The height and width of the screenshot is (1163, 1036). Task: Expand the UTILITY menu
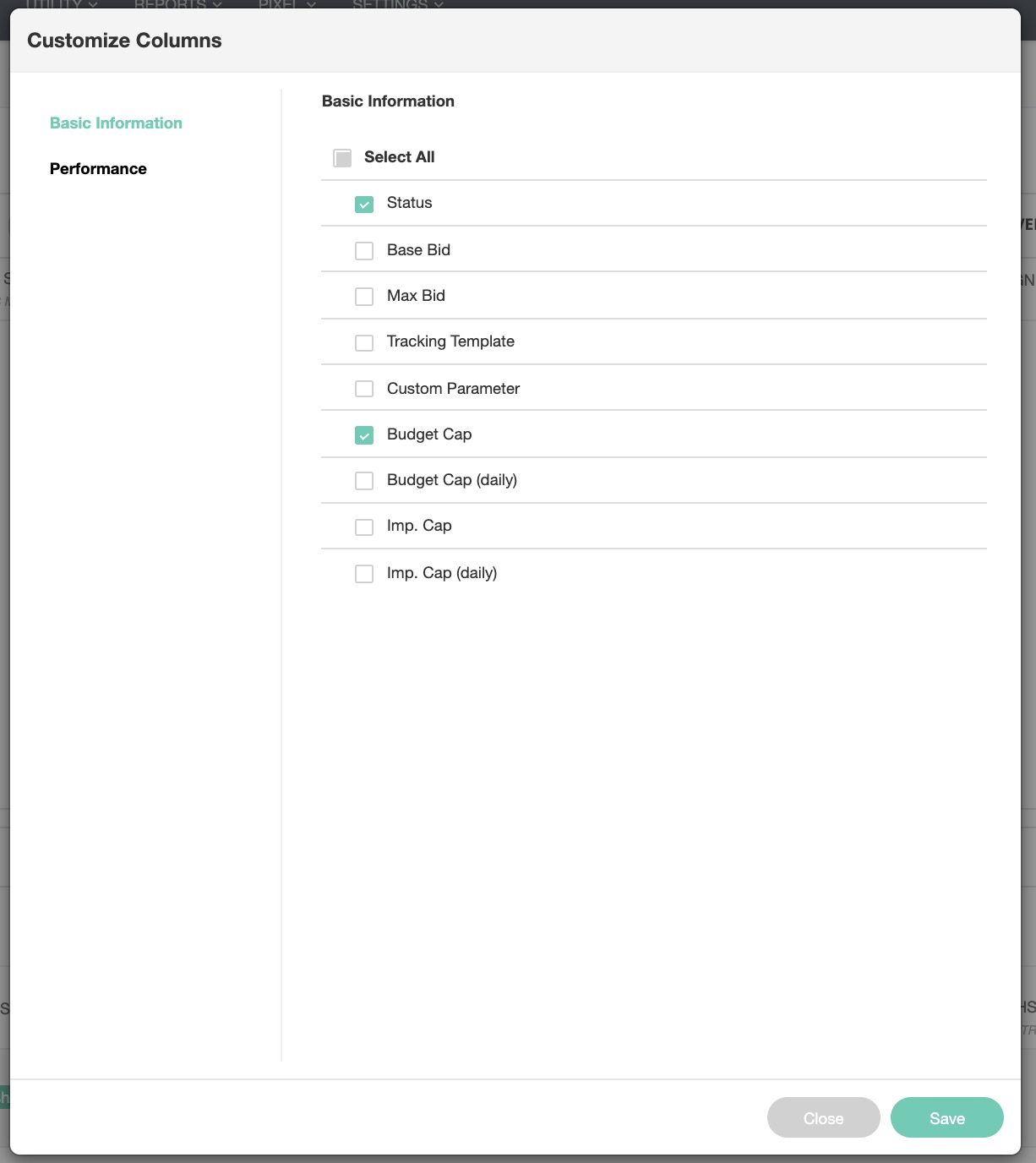point(61,4)
